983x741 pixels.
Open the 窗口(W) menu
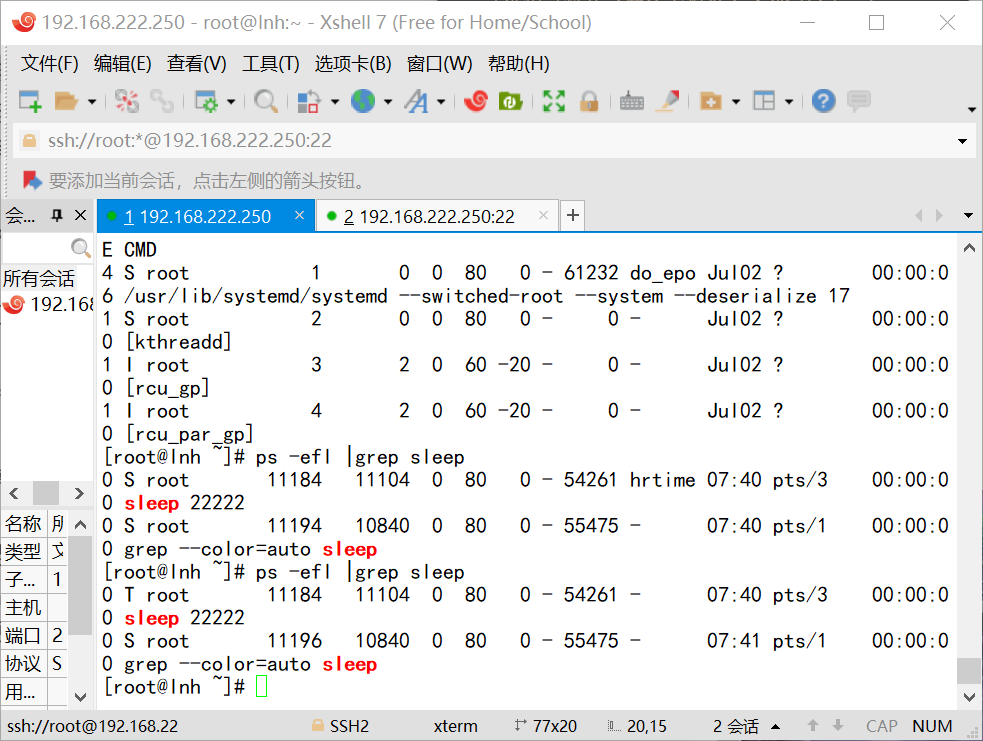coord(439,63)
